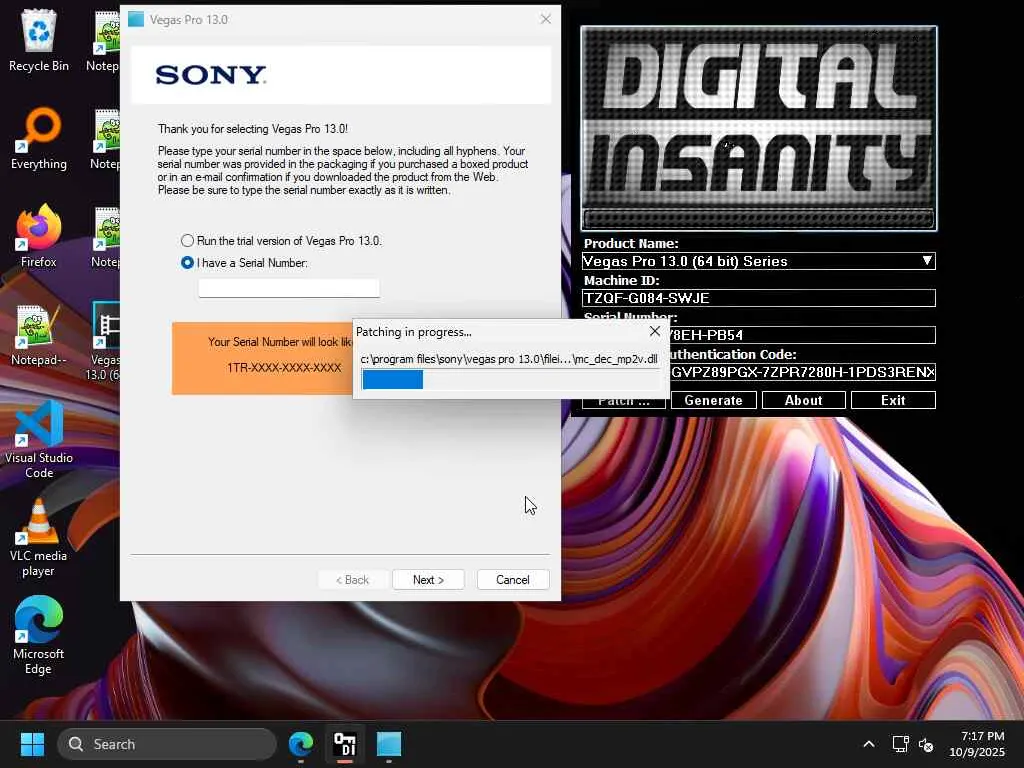Viewport: 1024px width, 768px height.
Task: Click the patching progress bar
Action: pos(510,379)
